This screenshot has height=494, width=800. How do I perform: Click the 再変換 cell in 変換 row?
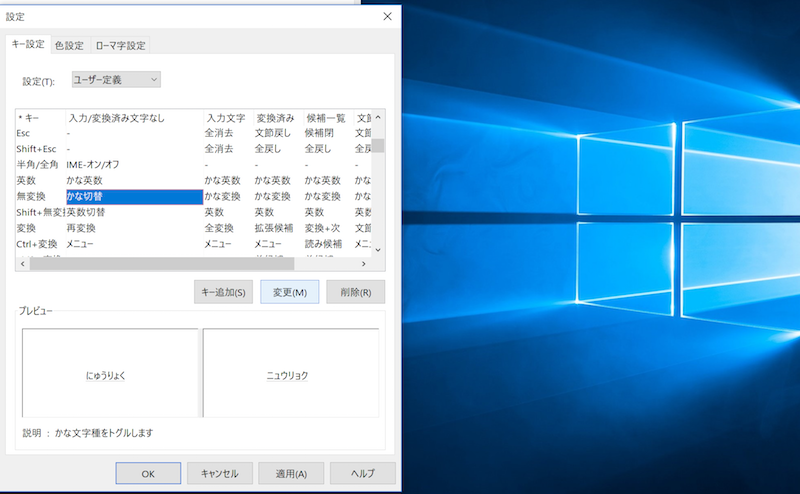pyautogui.click(x=81, y=228)
